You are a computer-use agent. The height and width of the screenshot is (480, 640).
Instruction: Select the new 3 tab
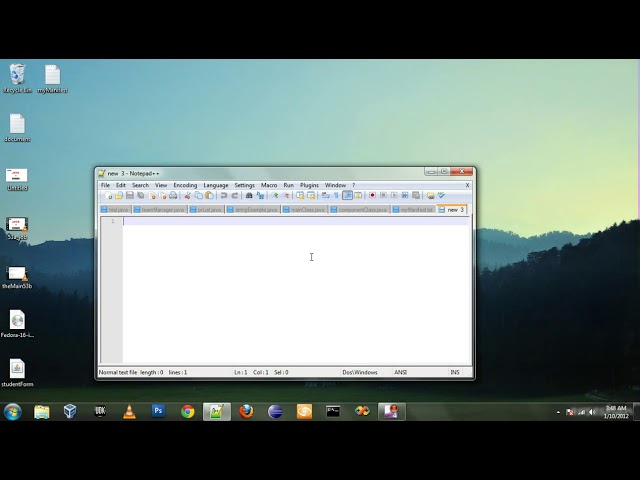[451, 209]
